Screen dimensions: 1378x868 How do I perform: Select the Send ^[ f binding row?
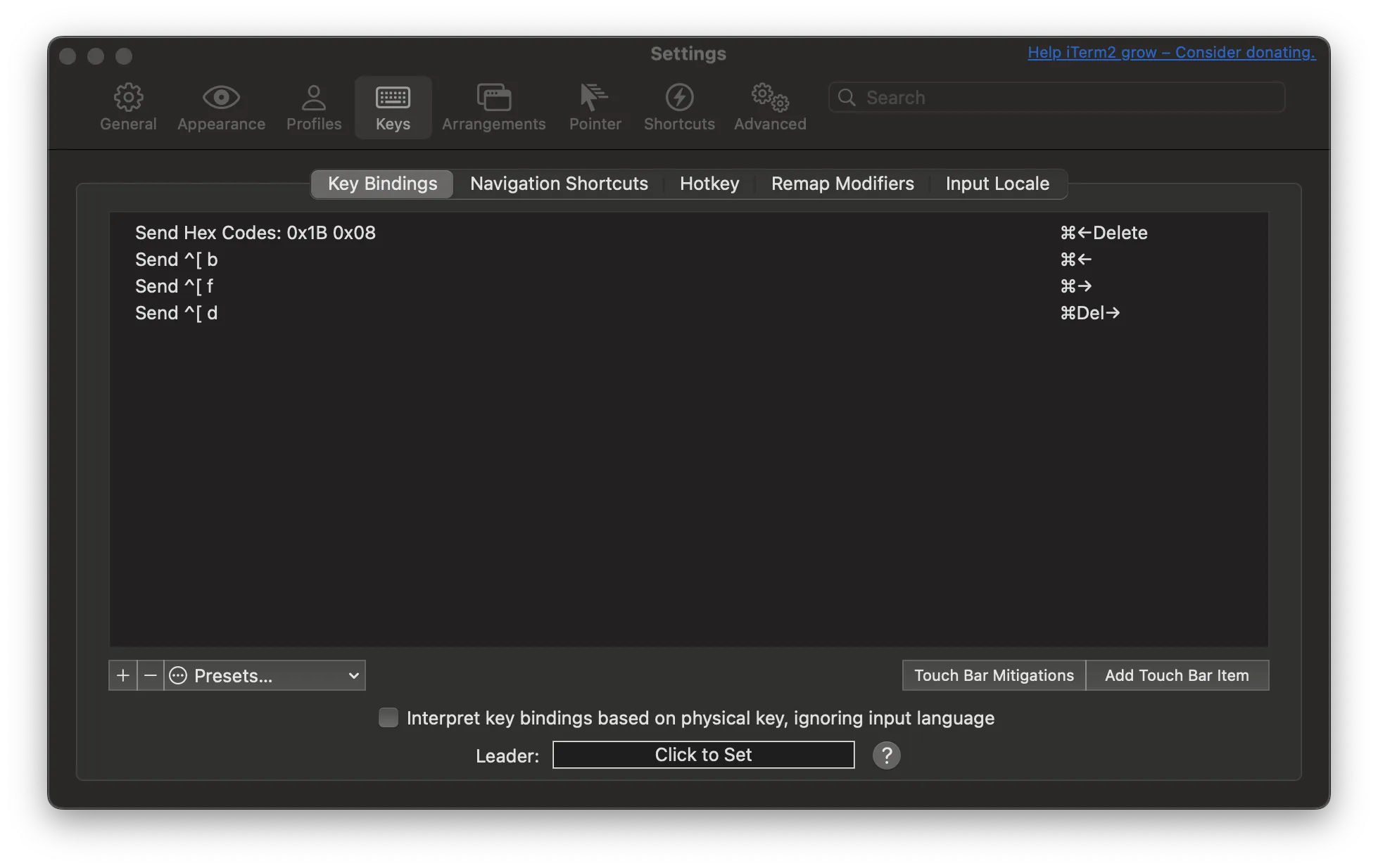point(688,286)
